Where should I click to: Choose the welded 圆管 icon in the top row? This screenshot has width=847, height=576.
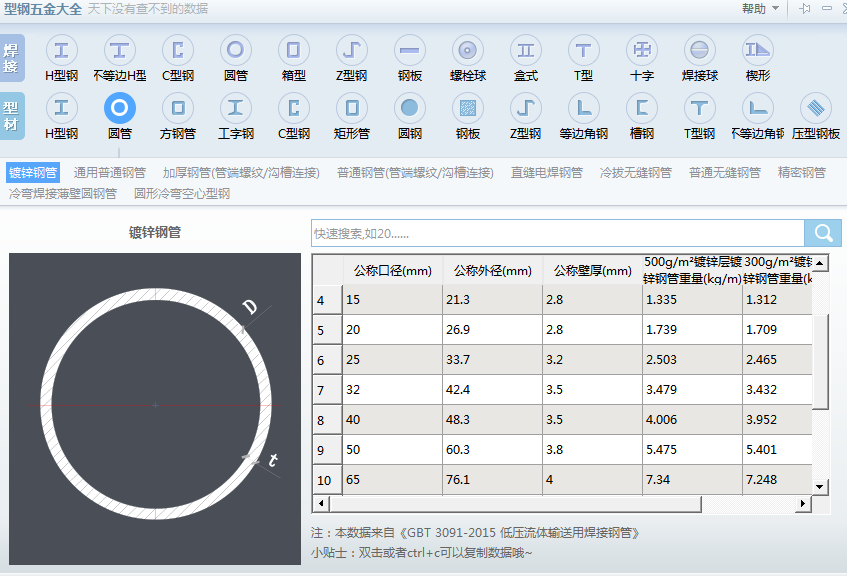tap(236, 51)
